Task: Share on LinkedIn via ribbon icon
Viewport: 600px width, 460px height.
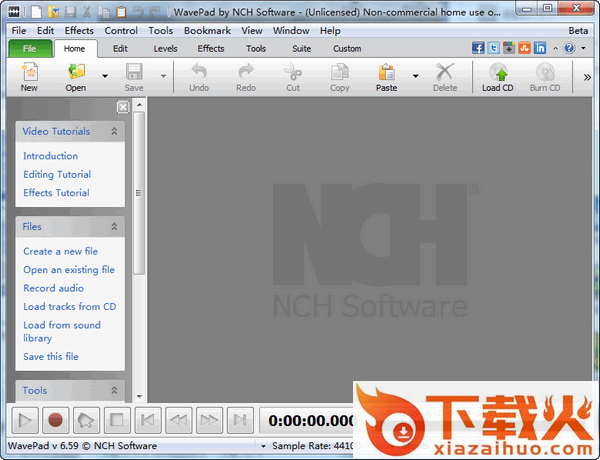Action: 540,48
